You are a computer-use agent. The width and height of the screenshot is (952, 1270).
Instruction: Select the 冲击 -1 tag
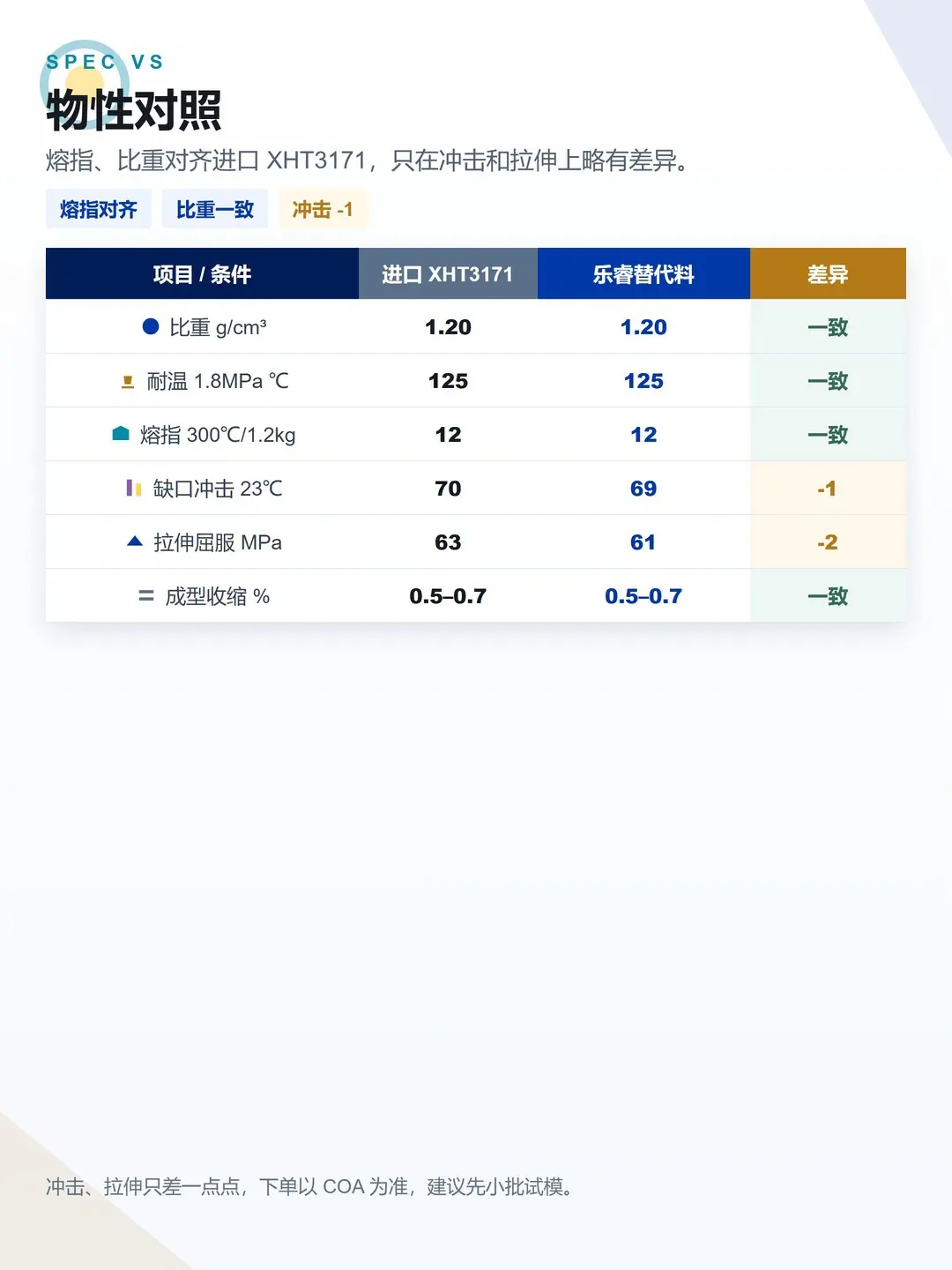(323, 209)
